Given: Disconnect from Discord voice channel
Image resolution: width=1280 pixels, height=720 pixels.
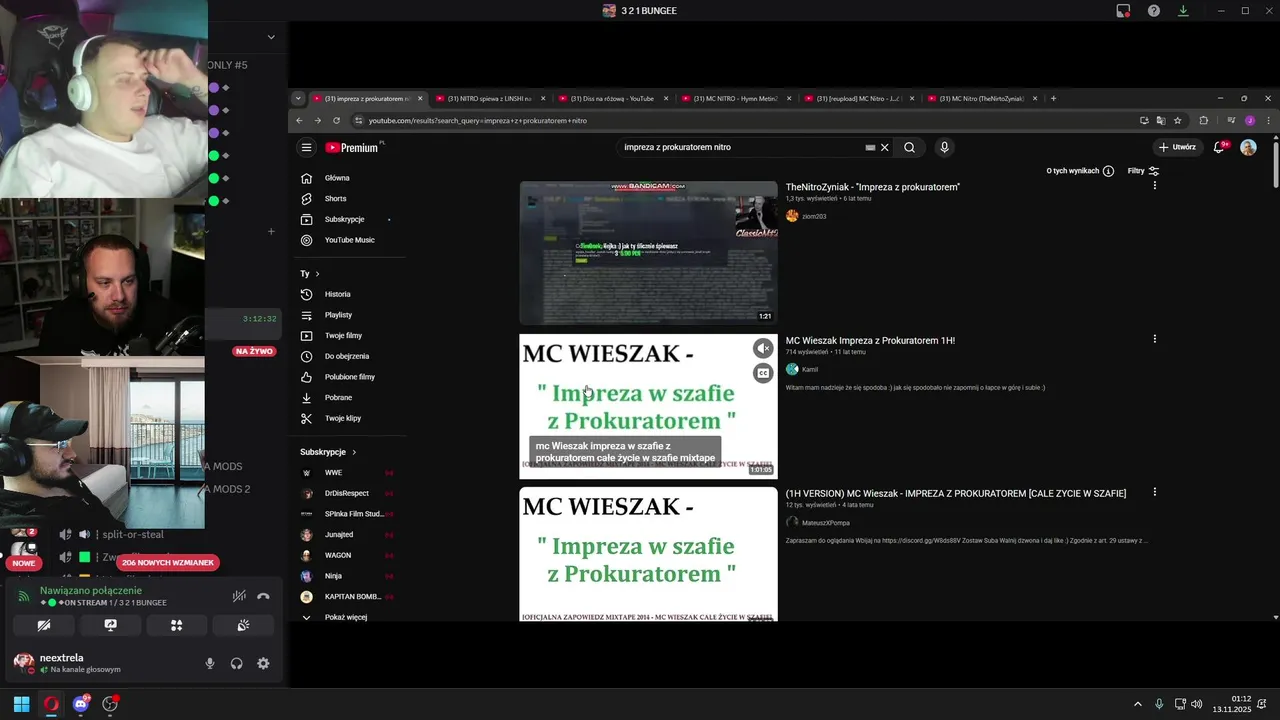Looking at the screenshot, I should click(263, 596).
